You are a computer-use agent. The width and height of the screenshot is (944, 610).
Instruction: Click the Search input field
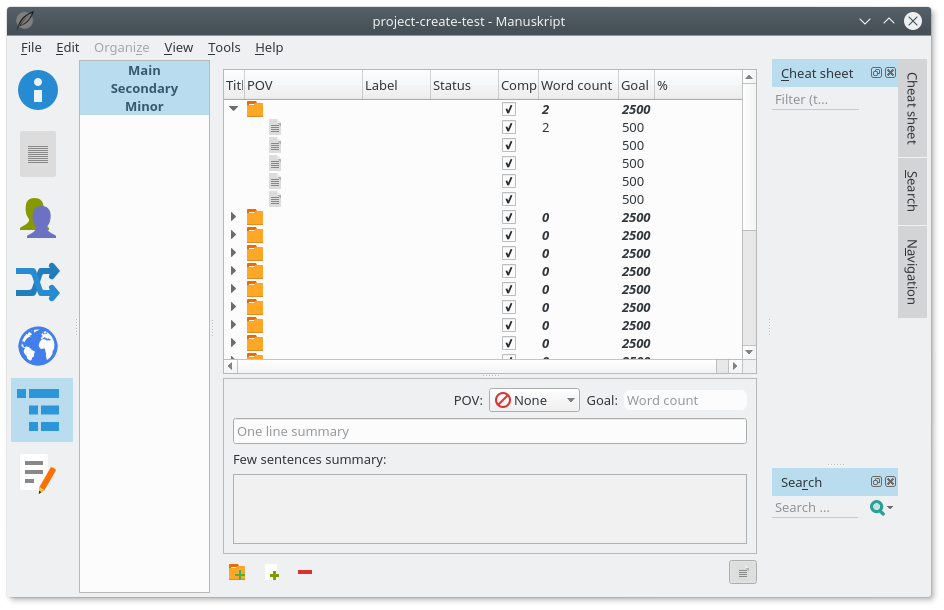[815, 508]
